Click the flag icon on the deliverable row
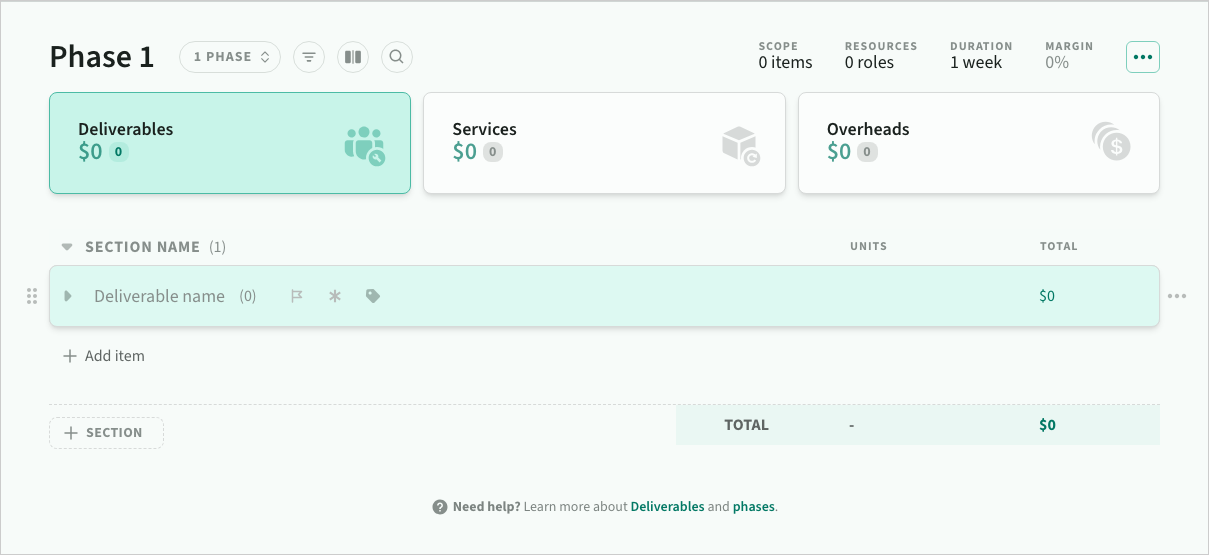 pos(297,296)
